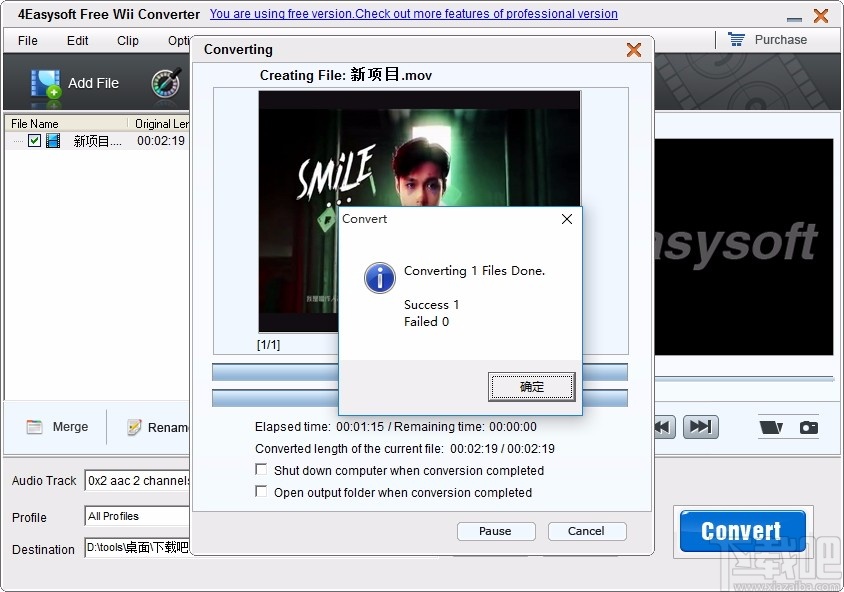
Task: Open the effect color-wheel tool icon
Action: [166, 83]
